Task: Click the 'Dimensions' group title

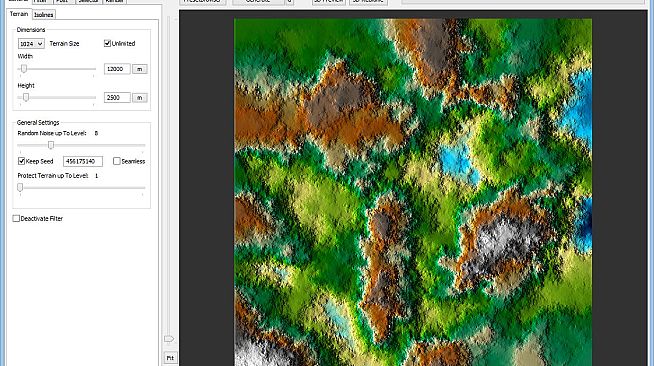Action: coord(31,30)
